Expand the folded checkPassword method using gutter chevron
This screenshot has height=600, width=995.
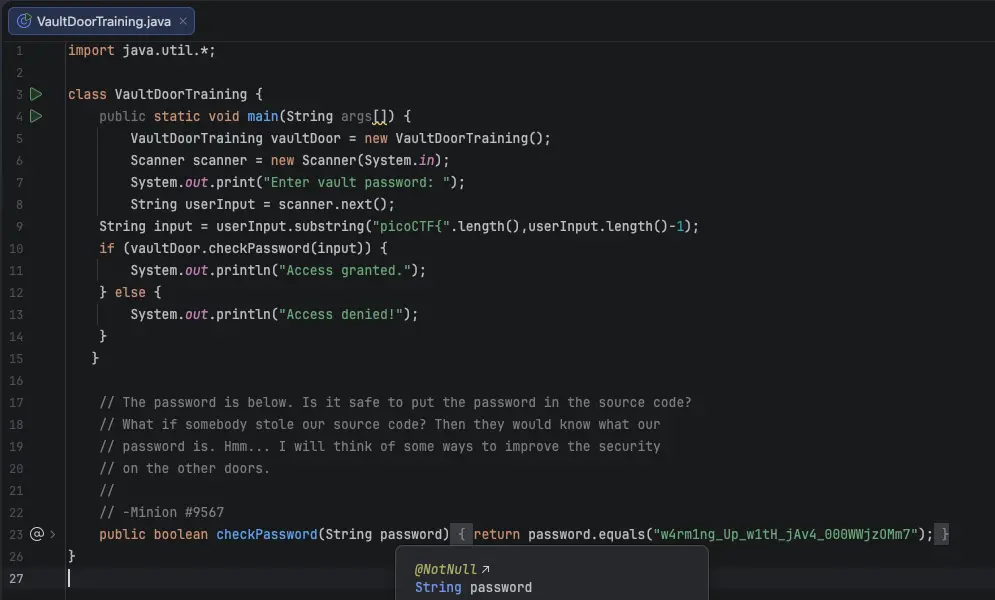click(53, 534)
